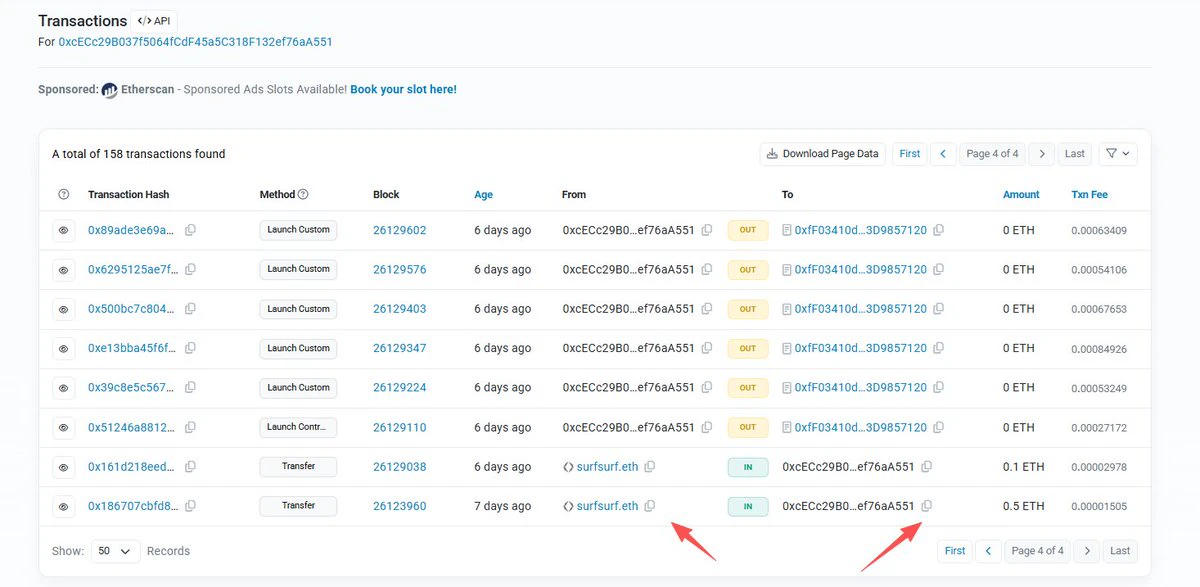Copy the To address in block 26129576 row

938,269
